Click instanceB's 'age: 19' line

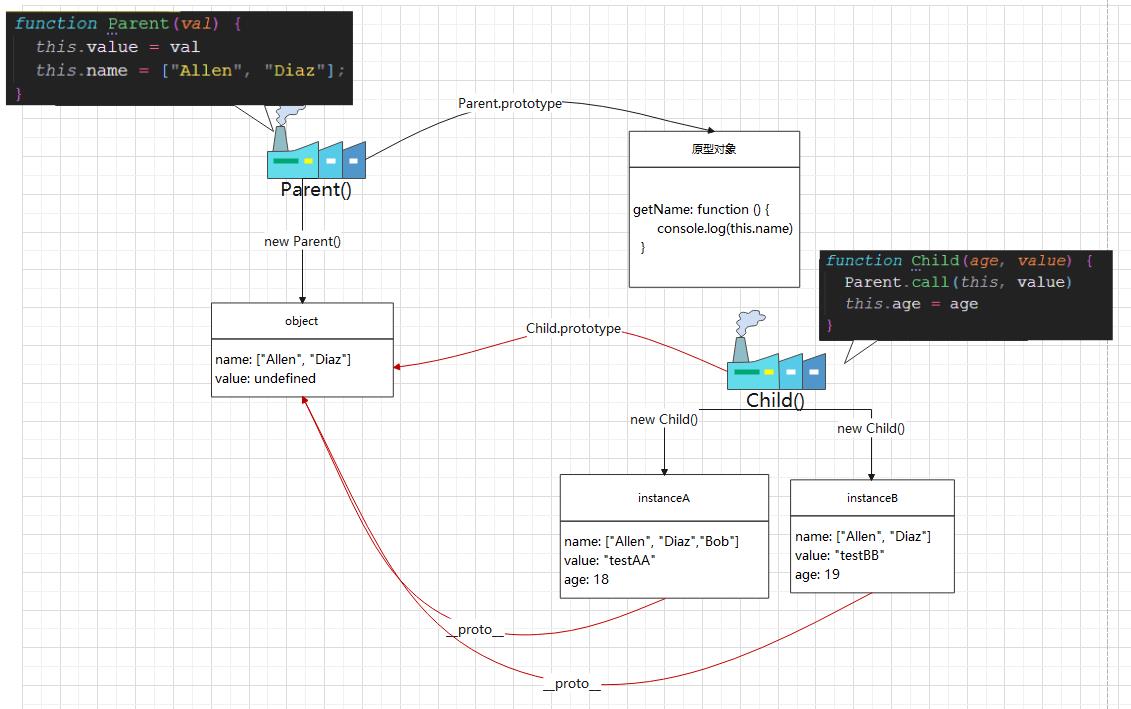tap(817, 575)
